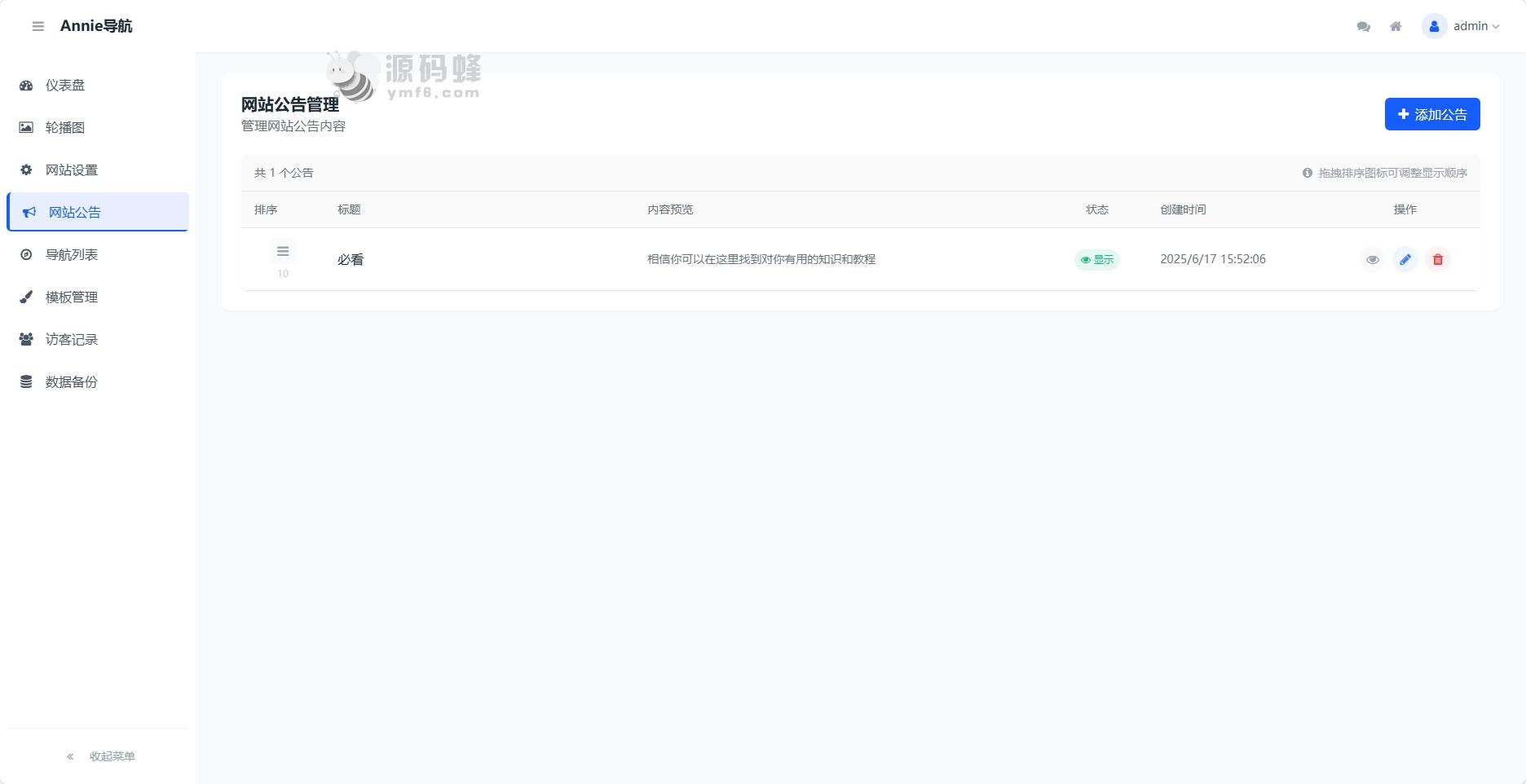Viewport: 1526px width, 784px height.
Task: Click the 必看 title cell
Action: pyautogui.click(x=351, y=259)
